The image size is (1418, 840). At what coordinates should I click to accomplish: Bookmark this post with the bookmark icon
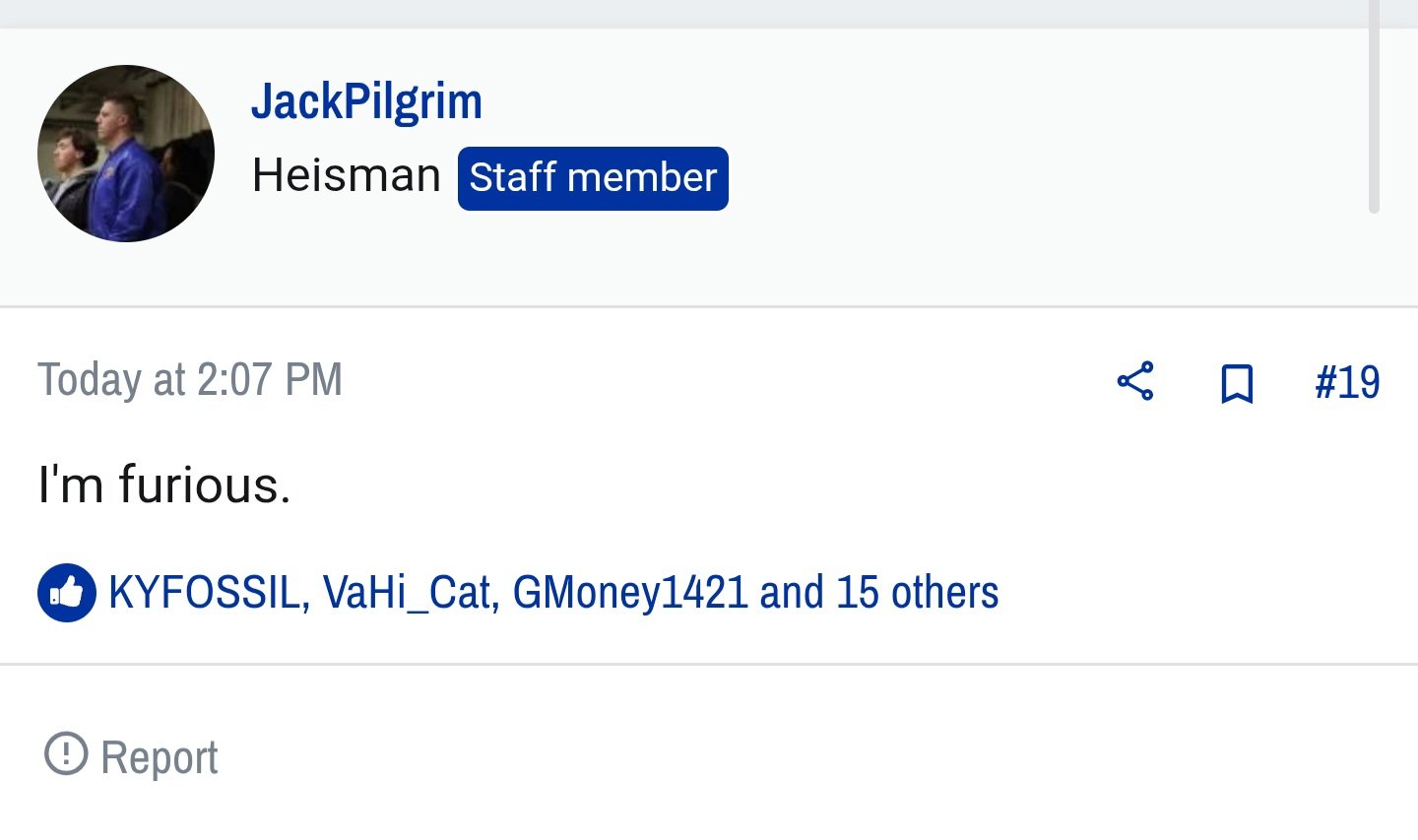pos(1237,383)
